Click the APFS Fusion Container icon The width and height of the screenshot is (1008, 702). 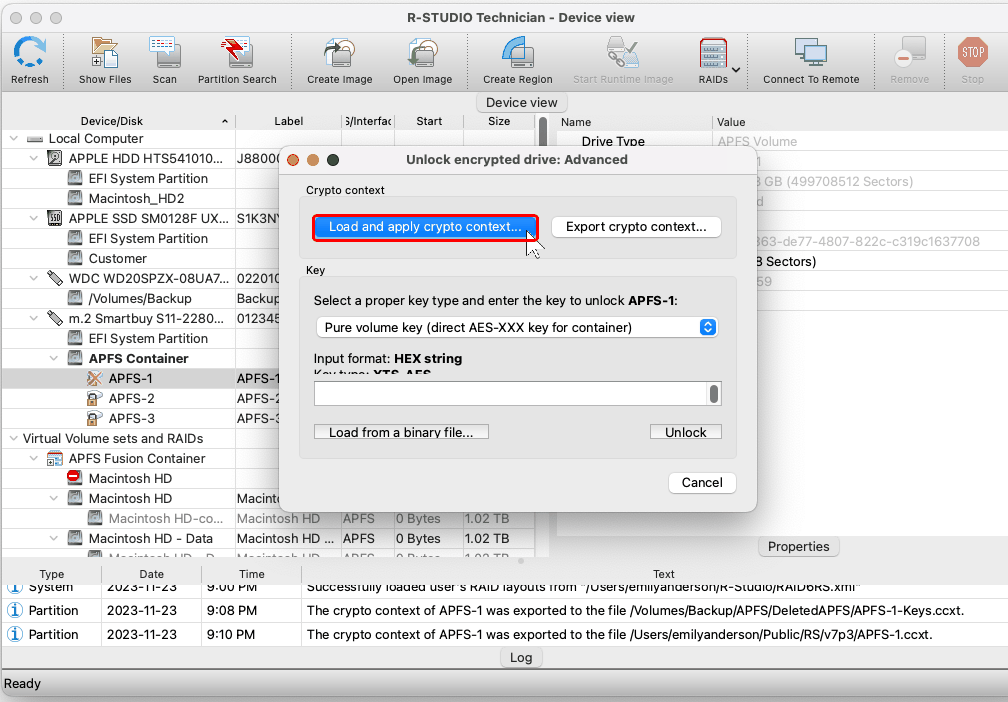(55, 458)
